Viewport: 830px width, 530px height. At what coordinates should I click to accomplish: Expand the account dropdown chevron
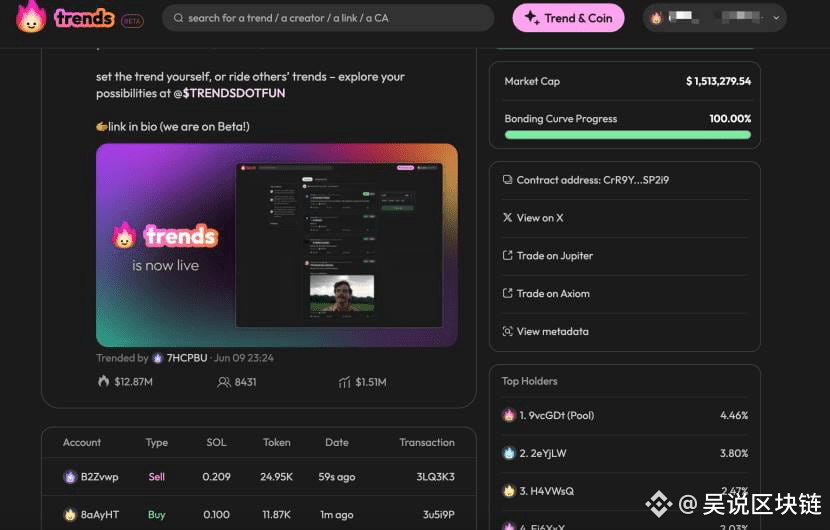point(776,18)
